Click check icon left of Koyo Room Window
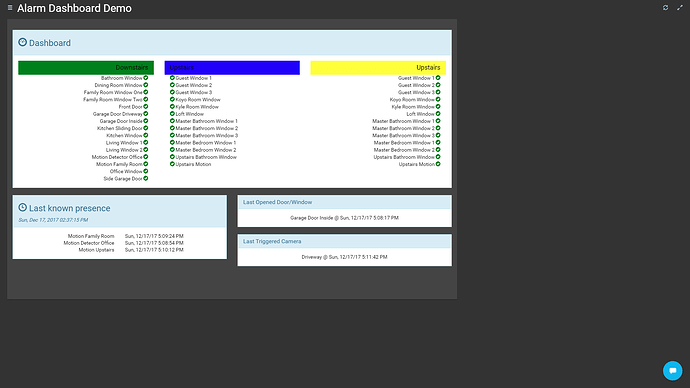690x388 pixels. point(172,99)
